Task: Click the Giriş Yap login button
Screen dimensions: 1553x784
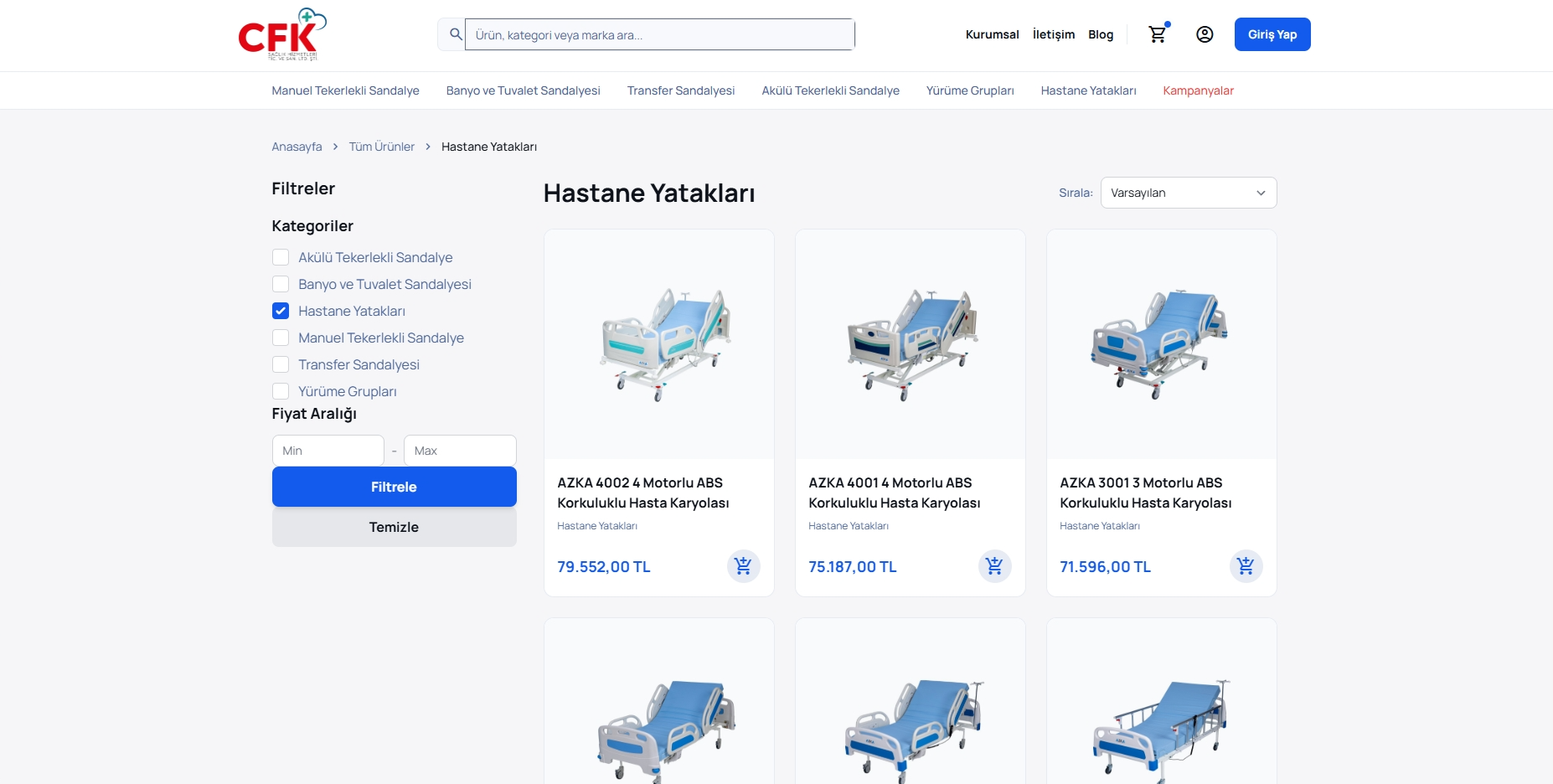Action: 1272,34
